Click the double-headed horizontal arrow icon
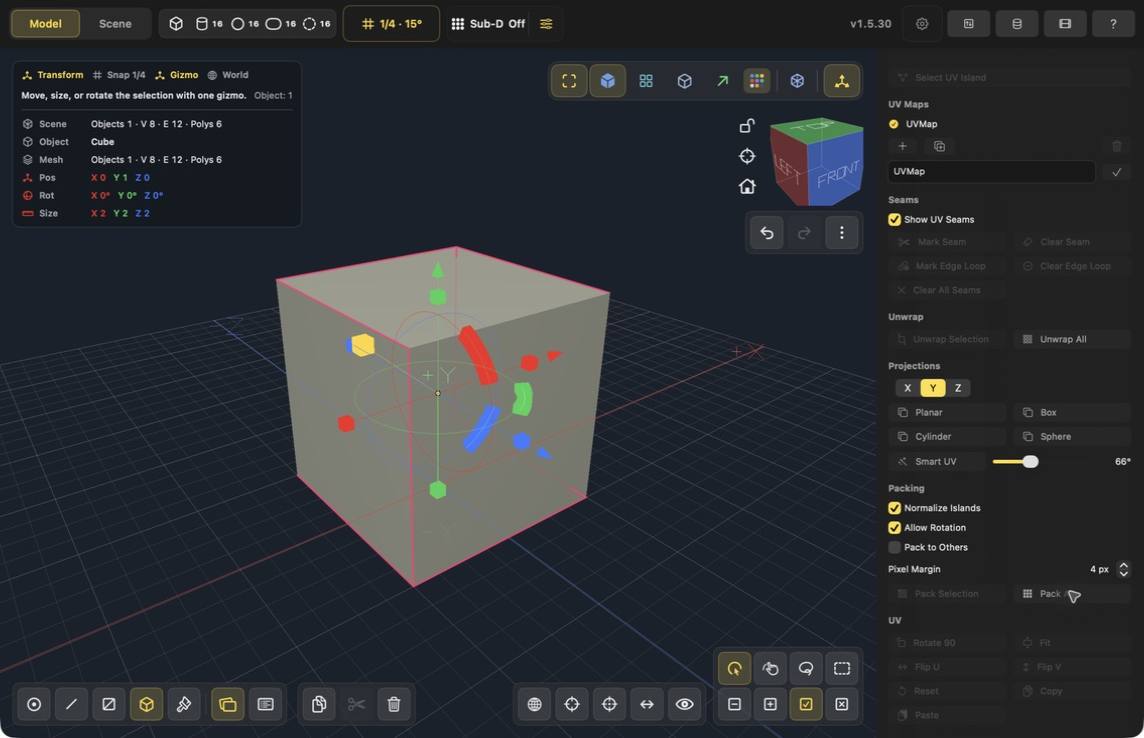The height and width of the screenshot is (738, 1144). coord(646,704)
